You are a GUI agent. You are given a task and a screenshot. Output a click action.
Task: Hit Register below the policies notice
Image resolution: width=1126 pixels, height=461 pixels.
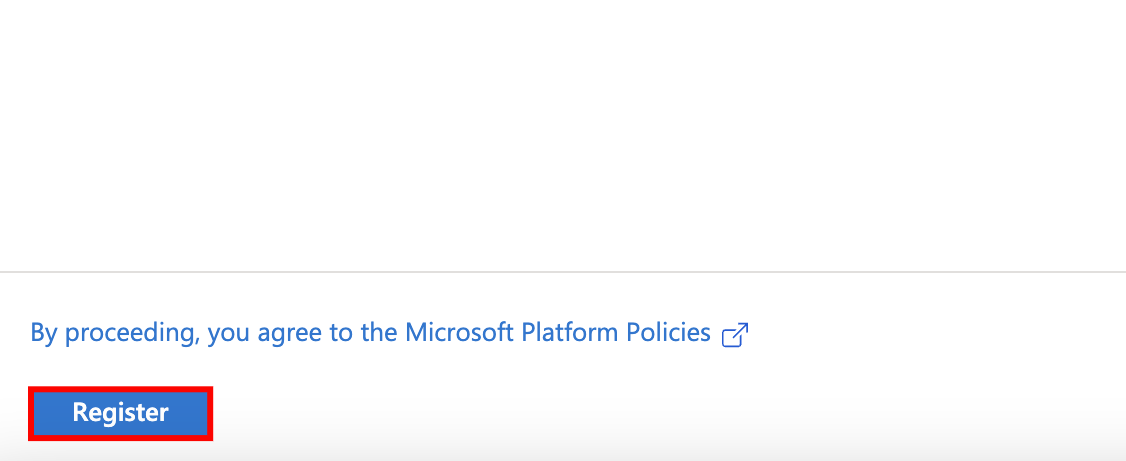coord(120,413)
